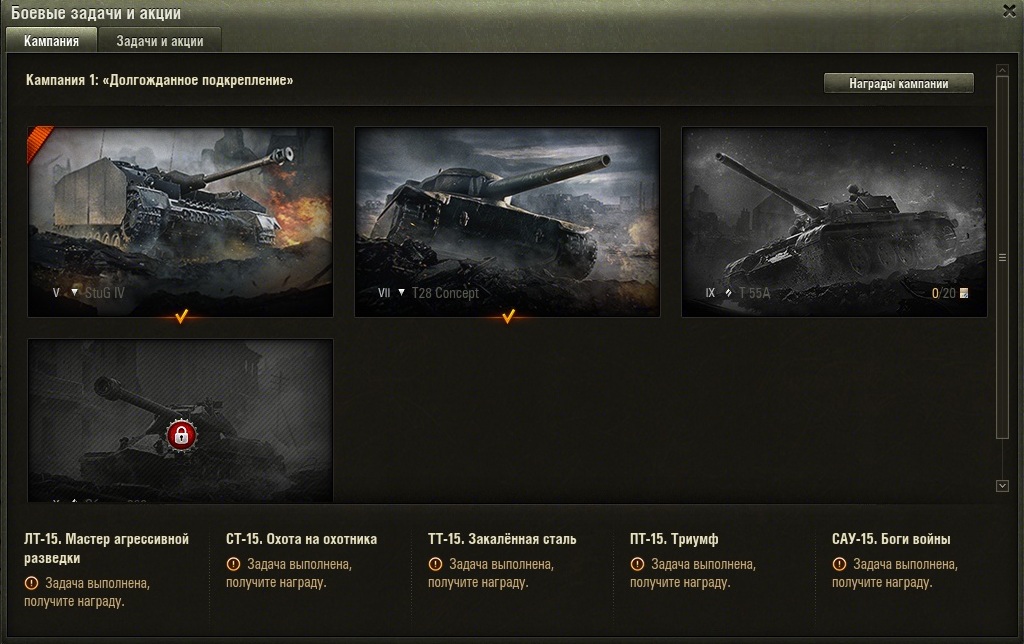Click the triangle icon next to T28 Concept

click(401, 293)
